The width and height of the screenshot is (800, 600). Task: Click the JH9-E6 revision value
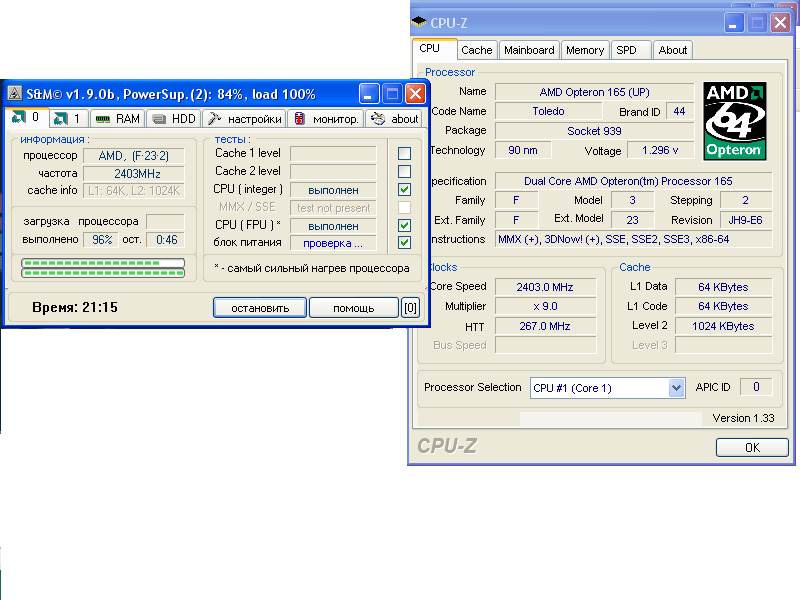click(x=745, y=220)
